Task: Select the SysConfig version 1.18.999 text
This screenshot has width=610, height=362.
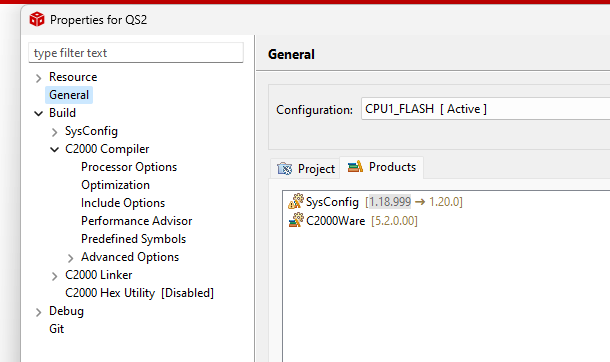Action: tap(390, 201)
